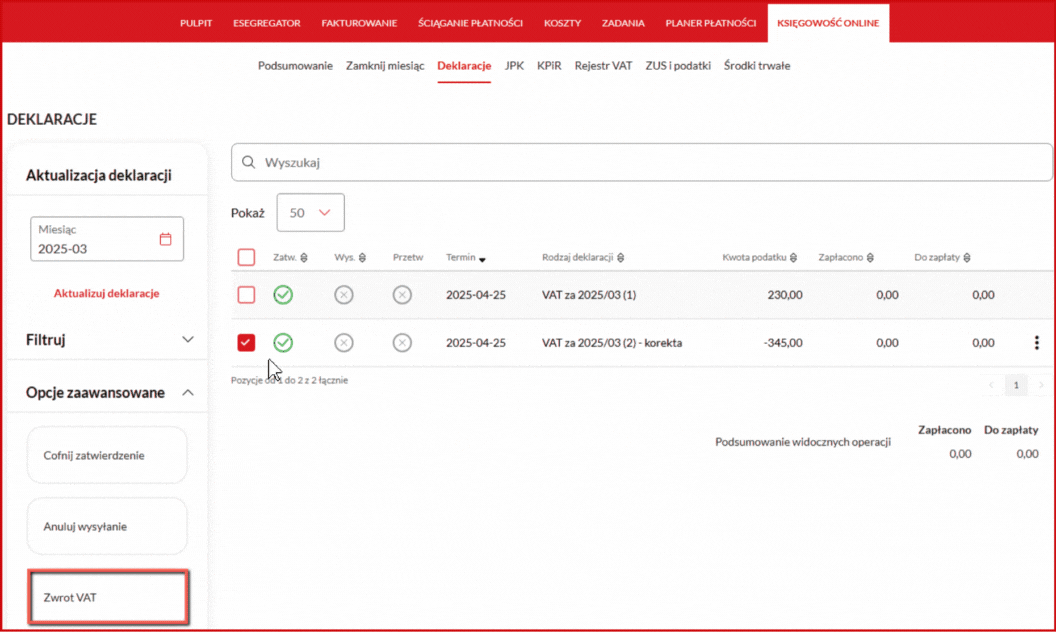The height and width of the screenshot is (632, 1056).
Task: Switch to Zamknij miesiąc tab
Action: (x=385, y=66)
